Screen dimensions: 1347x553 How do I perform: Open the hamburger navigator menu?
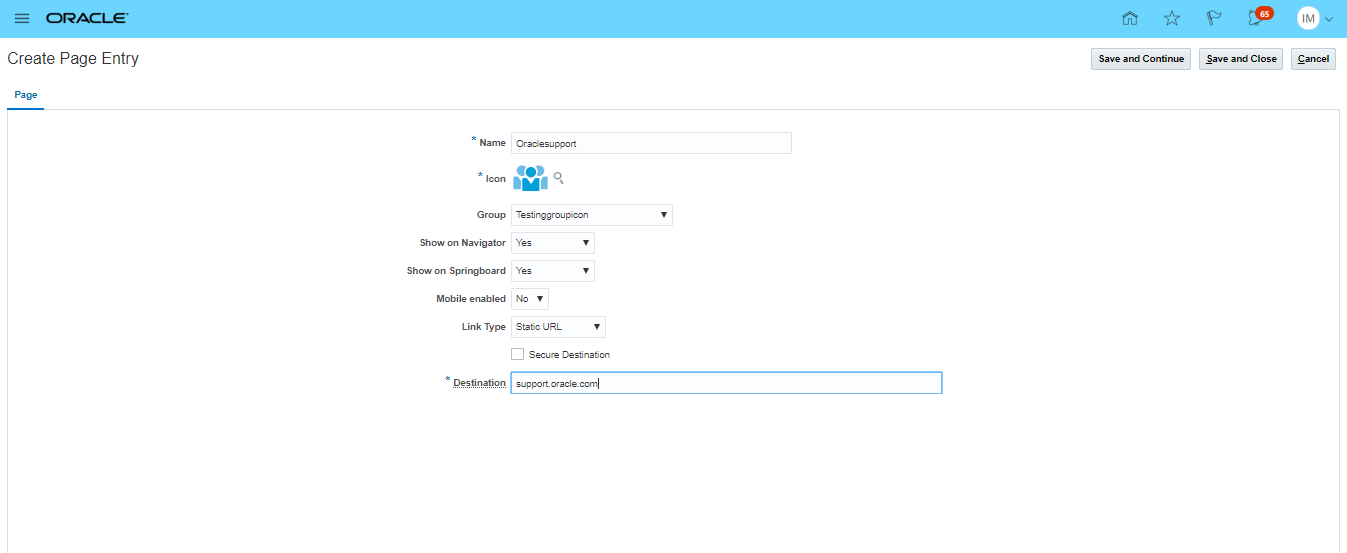click(x=22, y=19)
